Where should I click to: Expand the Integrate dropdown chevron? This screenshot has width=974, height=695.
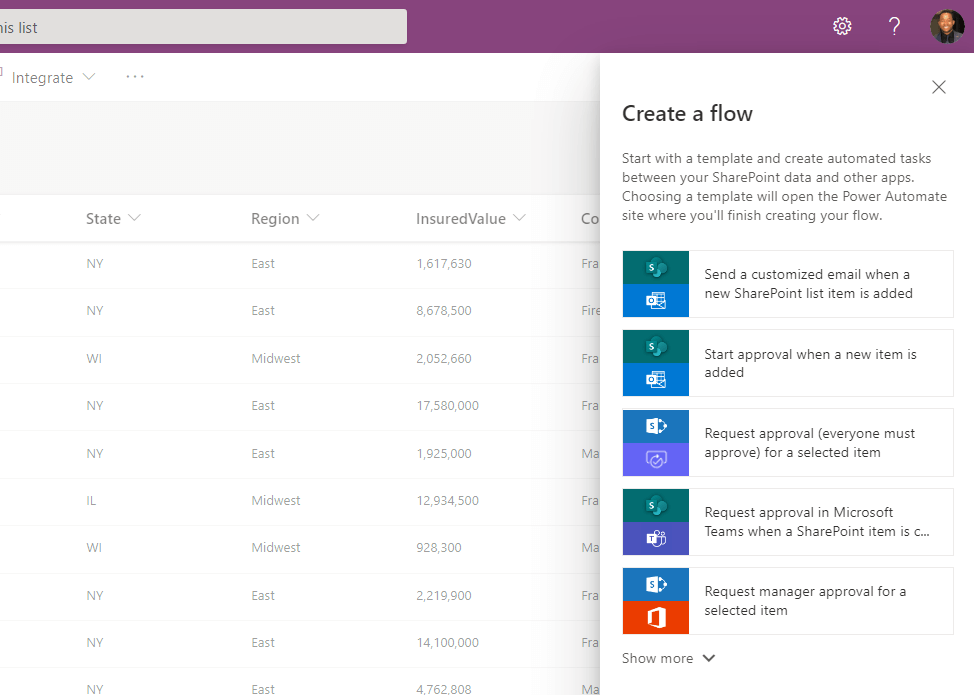89,77
